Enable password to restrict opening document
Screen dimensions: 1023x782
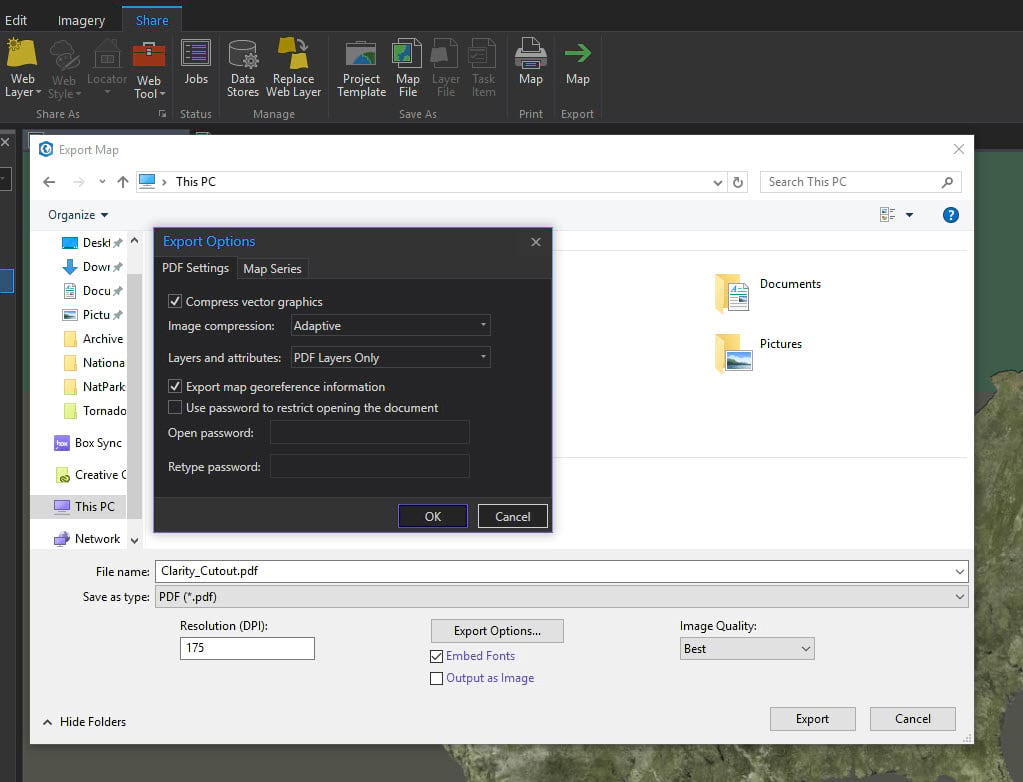click(175, 408)
